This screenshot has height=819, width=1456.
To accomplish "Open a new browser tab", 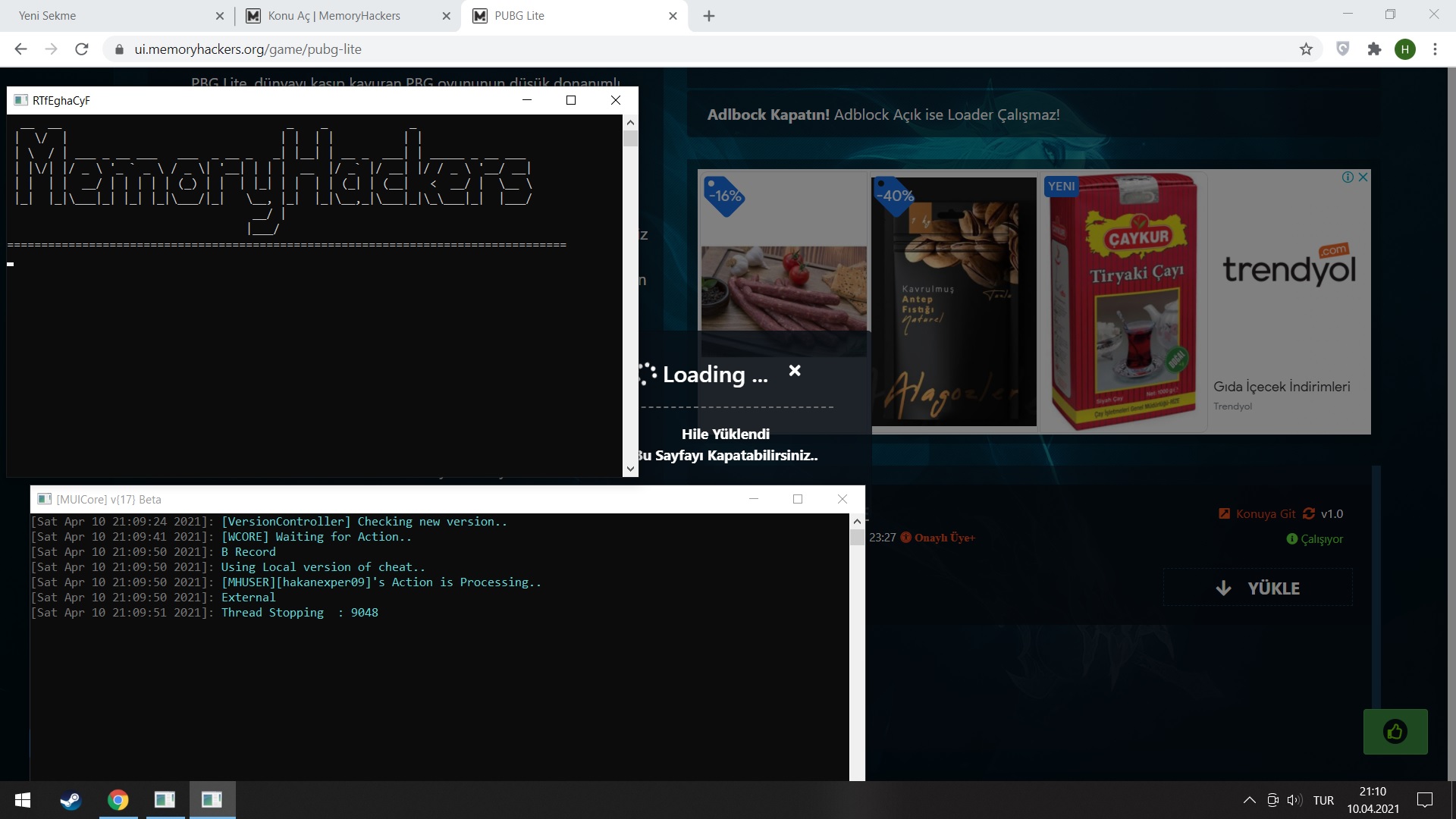I will click(x=709, y=16).
